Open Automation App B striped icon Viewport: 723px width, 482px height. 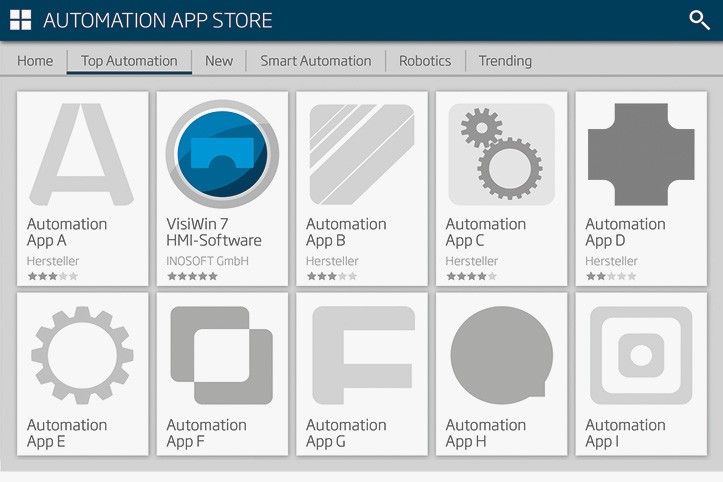(x=362, y=154)
